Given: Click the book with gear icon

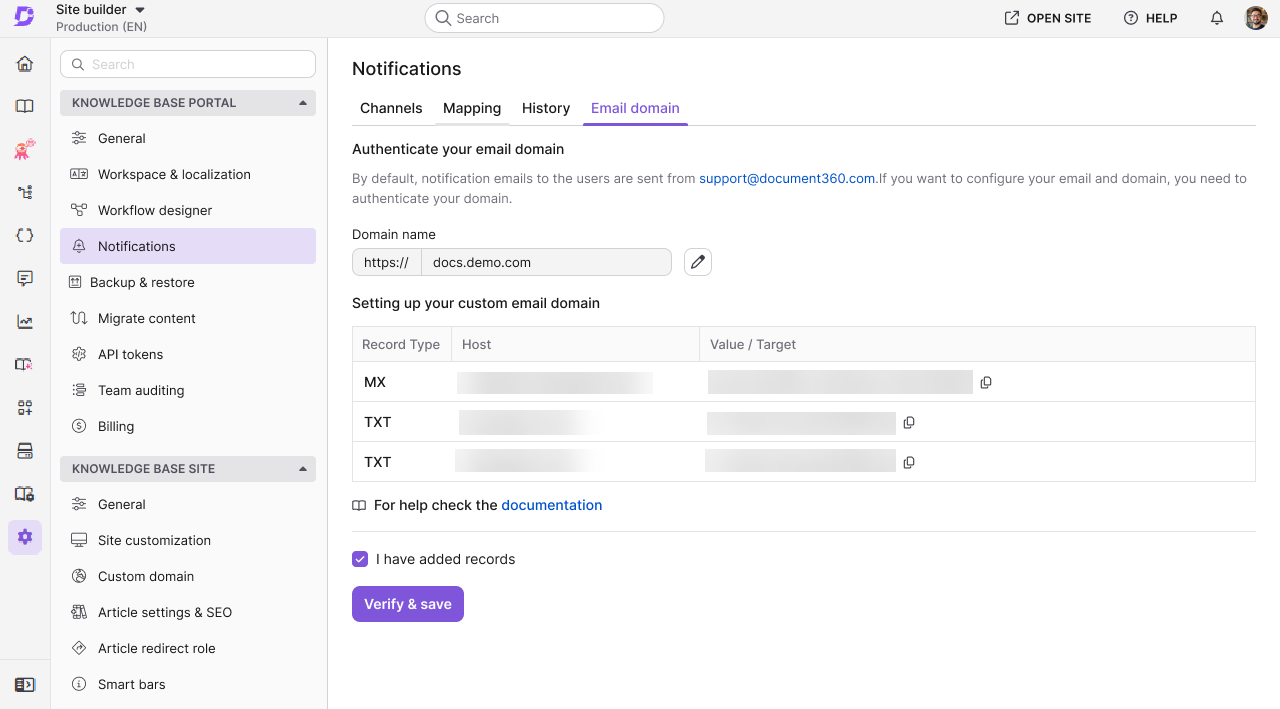Looking at the screenshot, I should (25, 494).
